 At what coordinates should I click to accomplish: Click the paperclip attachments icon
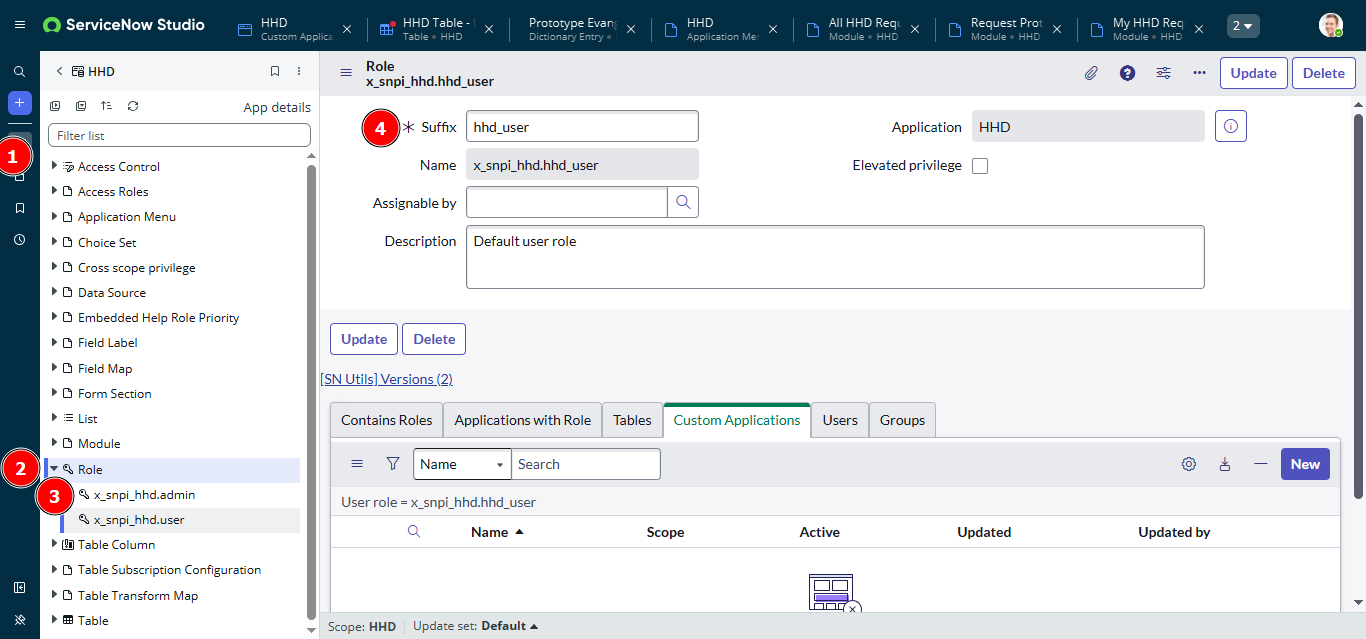[x=1091, y=73]
